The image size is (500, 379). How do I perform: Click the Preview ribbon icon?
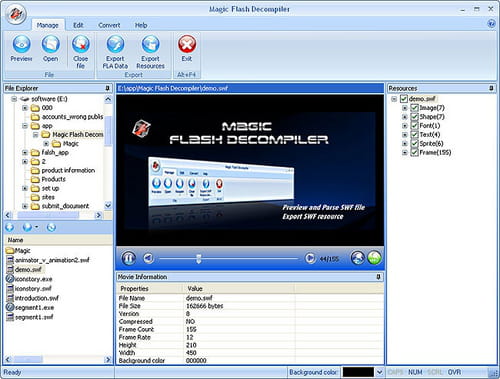tap(22, 44)
